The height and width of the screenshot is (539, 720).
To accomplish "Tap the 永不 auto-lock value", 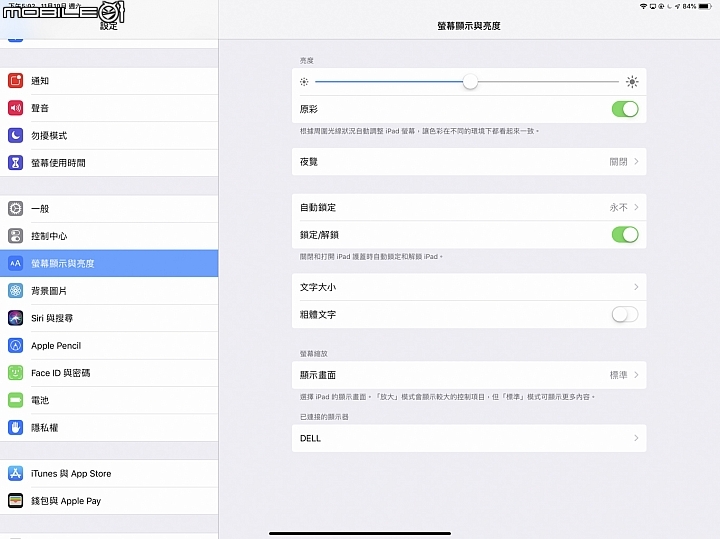I will pos(618,208).
